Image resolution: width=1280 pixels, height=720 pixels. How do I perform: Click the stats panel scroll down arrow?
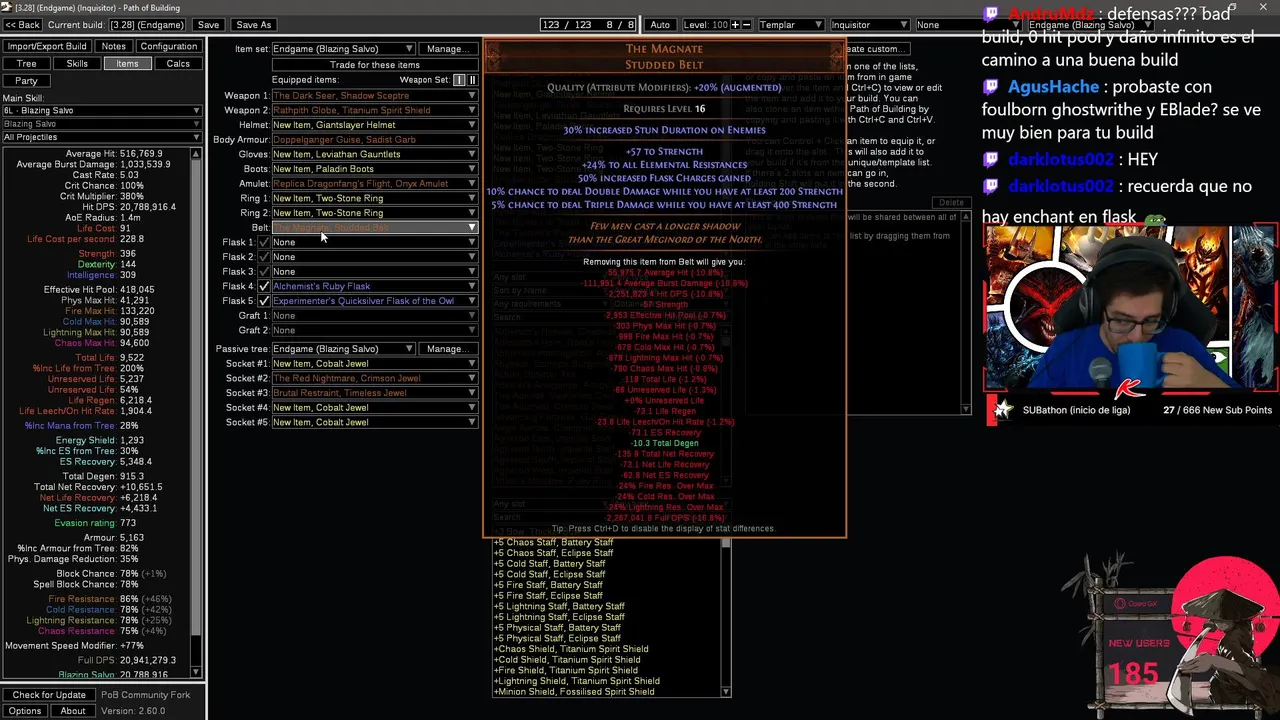coord(196,672)
